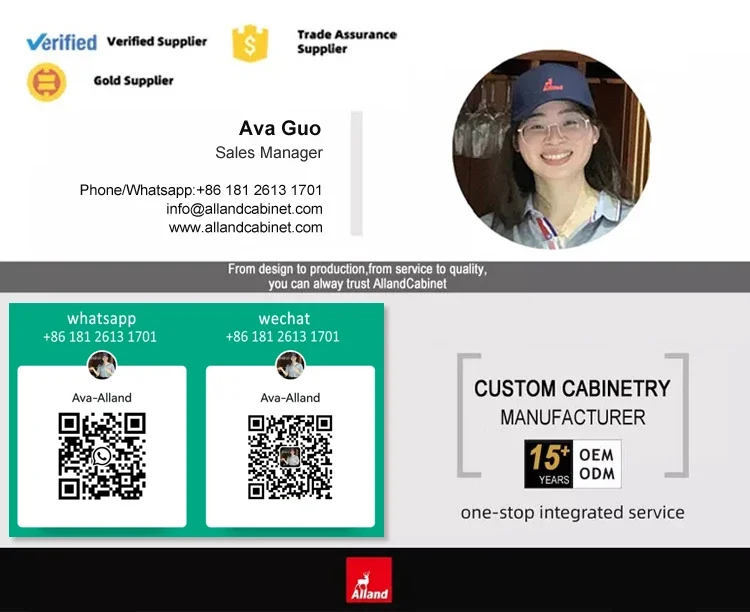Click 'one-stop integrated service' text
Viewport: 750px width, 612px height.
point(573,512)
